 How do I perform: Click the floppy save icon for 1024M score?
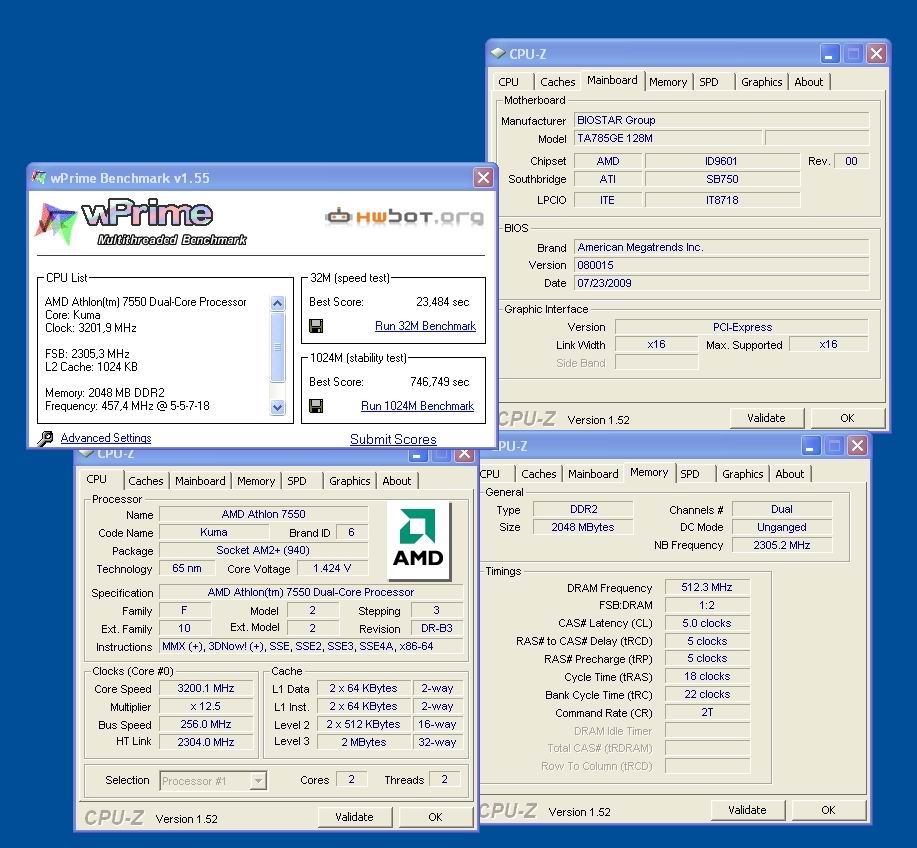click(316, 406)
